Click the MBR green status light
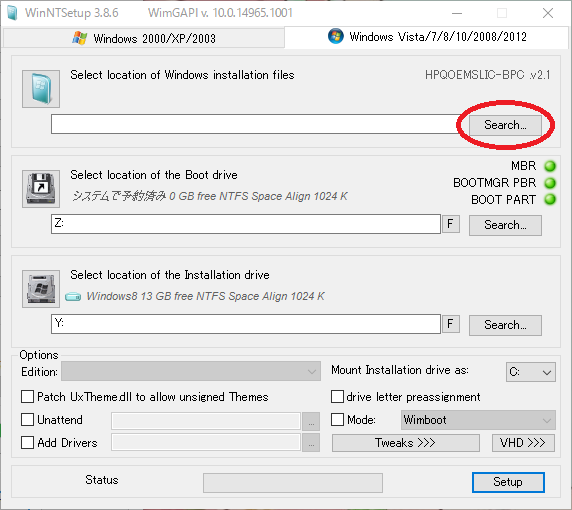 point(550,166)
